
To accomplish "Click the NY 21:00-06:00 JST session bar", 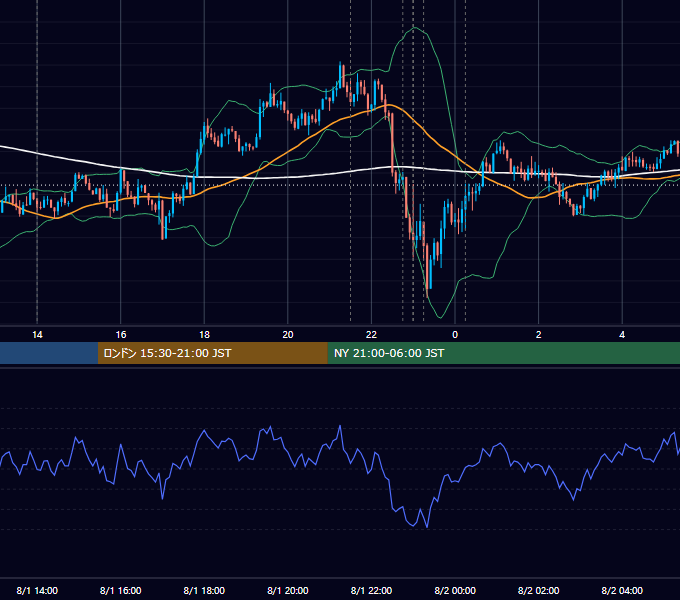I will point(503,353).
